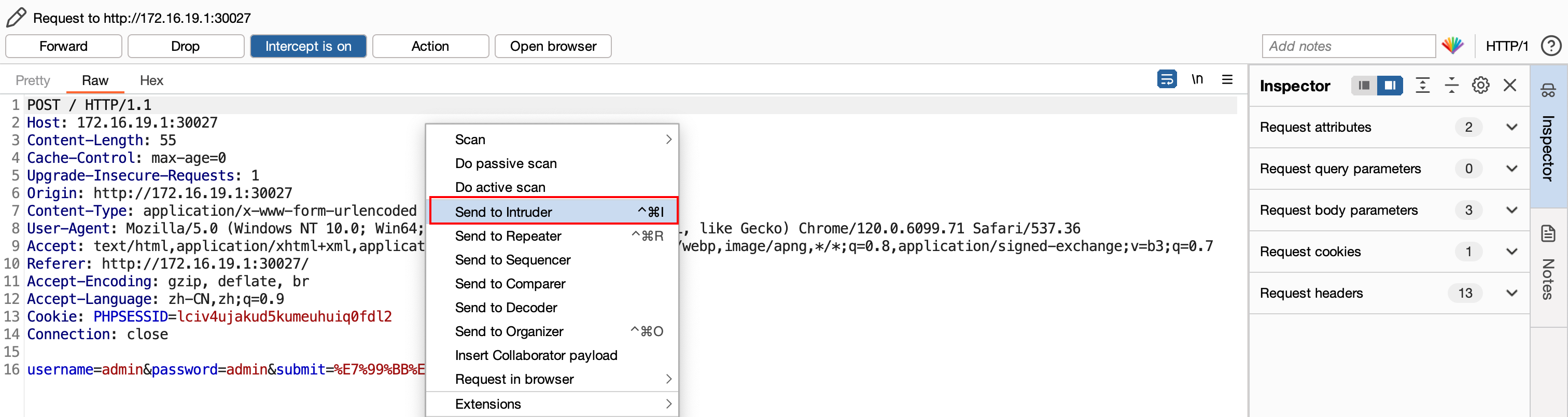Select Do active scan menu item

click(553, 187)
